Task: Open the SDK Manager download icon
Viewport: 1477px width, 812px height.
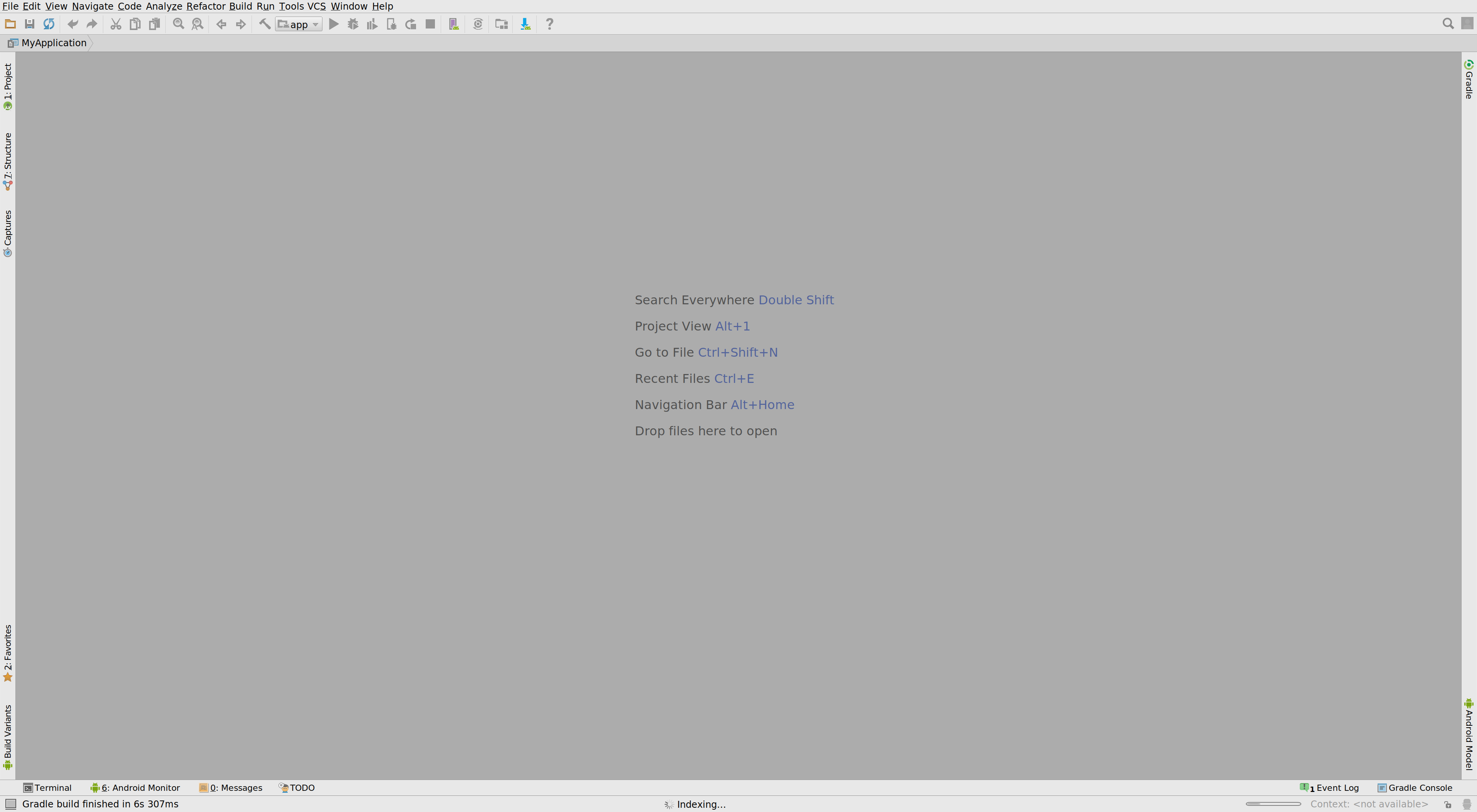Action: click(x=525, y=24)
